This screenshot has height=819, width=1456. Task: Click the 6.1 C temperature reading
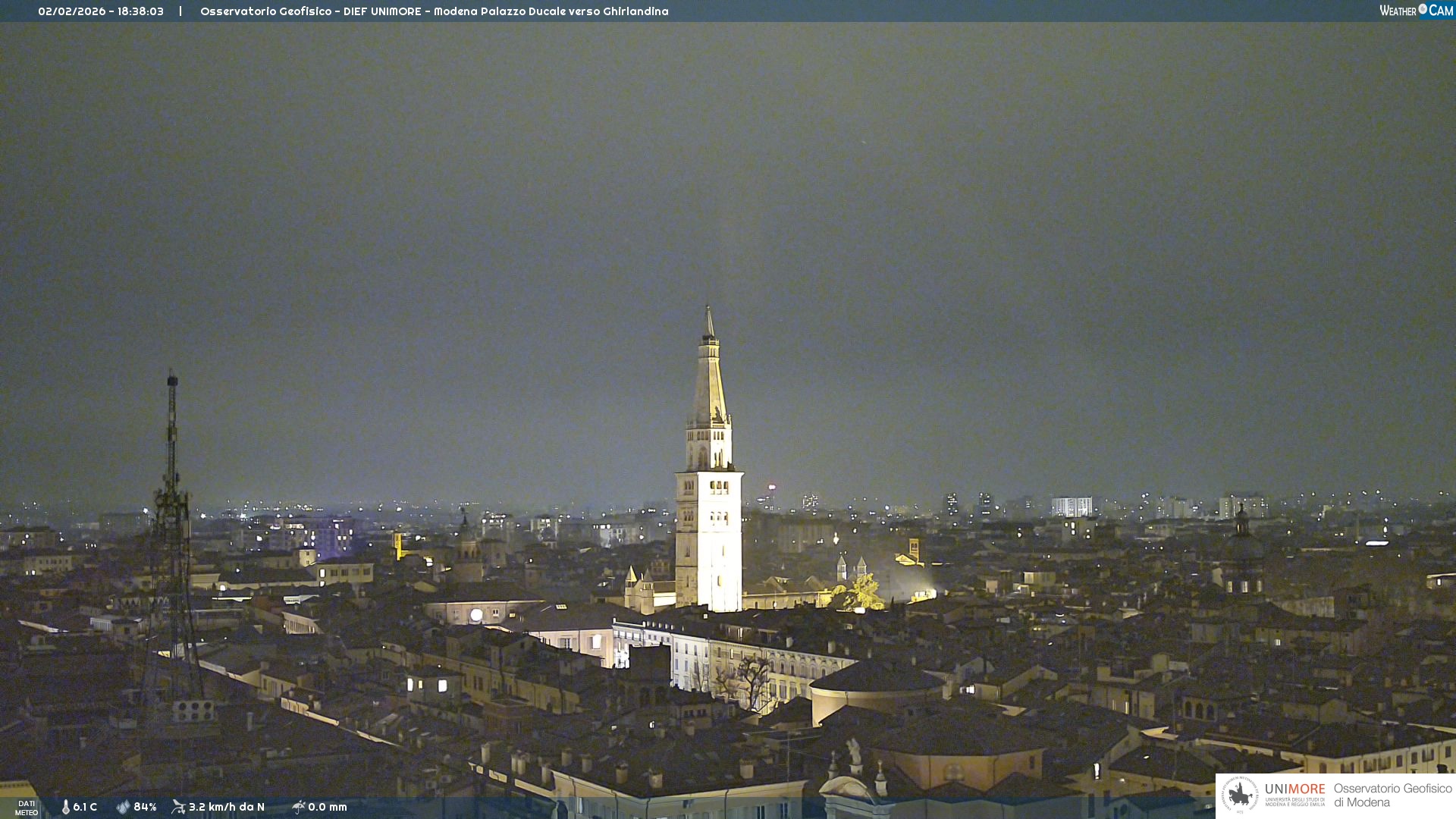point(85,807)
